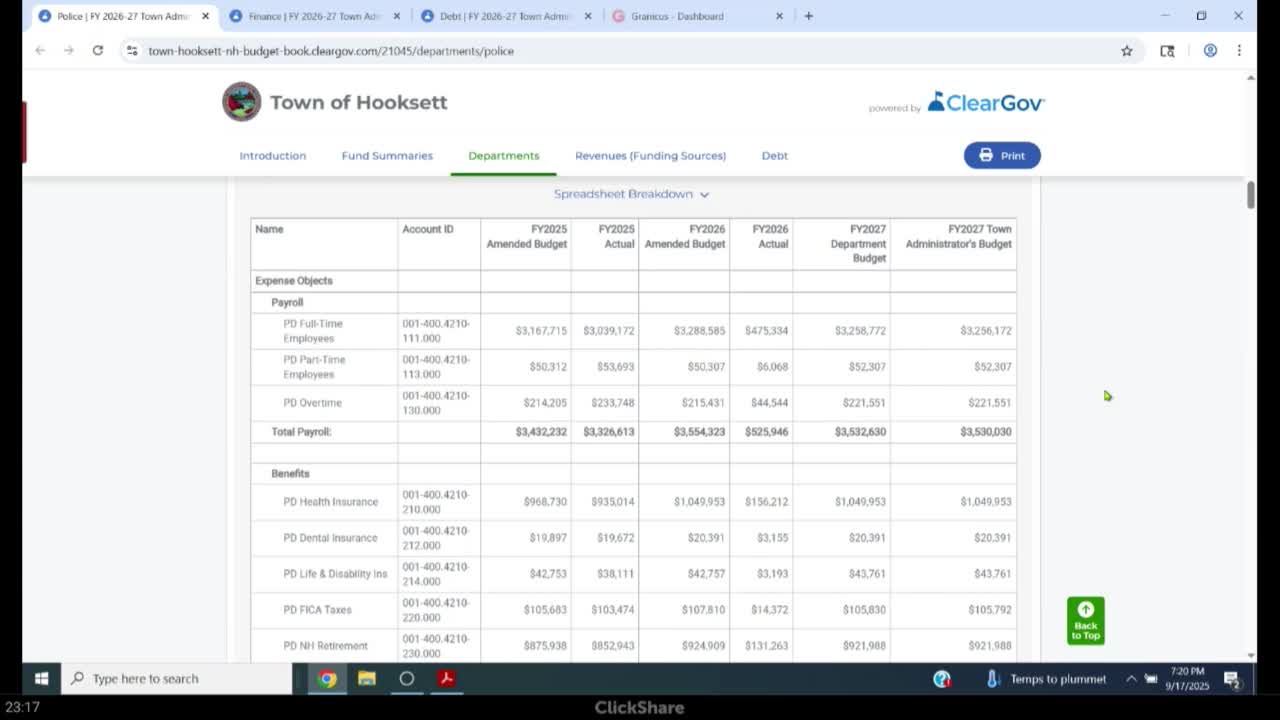1280x720 pixels.
Task: Click the PD NH Retirement row label
Action: click(325, 646)
